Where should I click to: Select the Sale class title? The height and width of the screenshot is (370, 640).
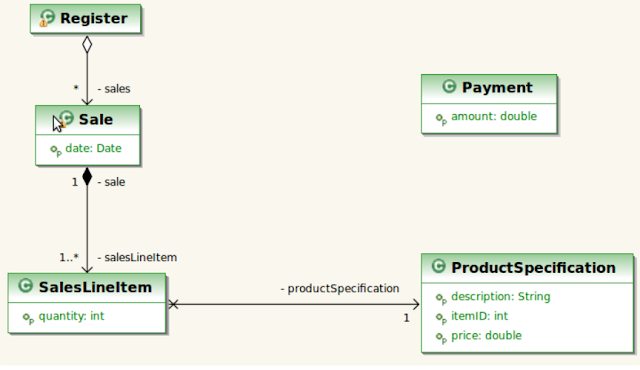96,120
